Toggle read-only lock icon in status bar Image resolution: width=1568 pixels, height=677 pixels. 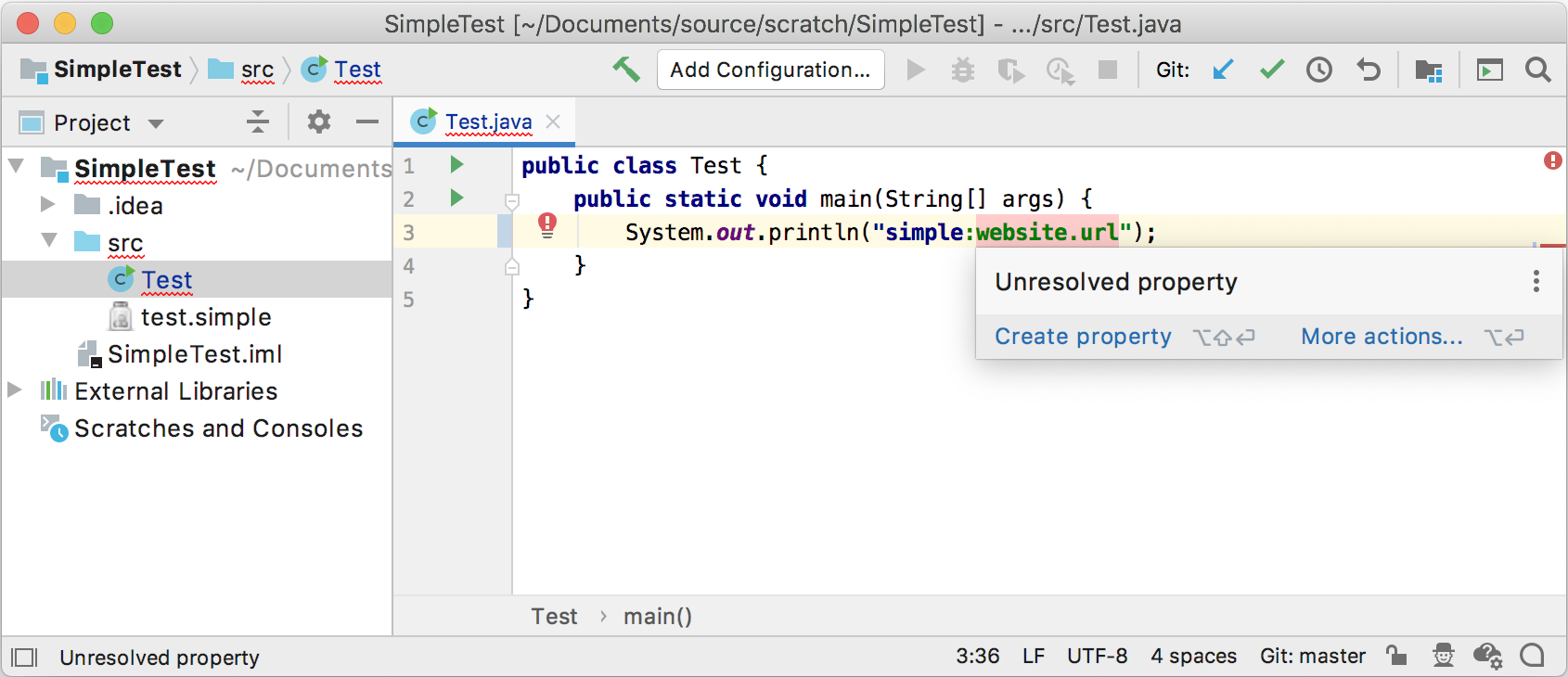pos(1396,656)
